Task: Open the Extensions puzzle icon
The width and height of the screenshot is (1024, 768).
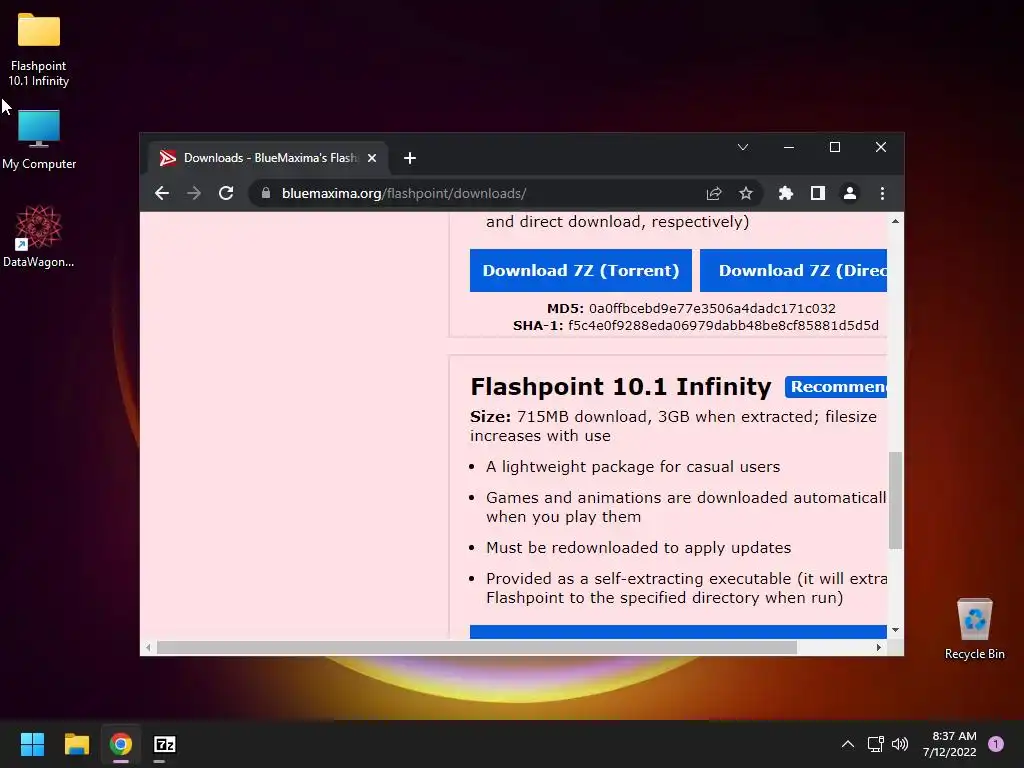Action: tap(786, 193)
